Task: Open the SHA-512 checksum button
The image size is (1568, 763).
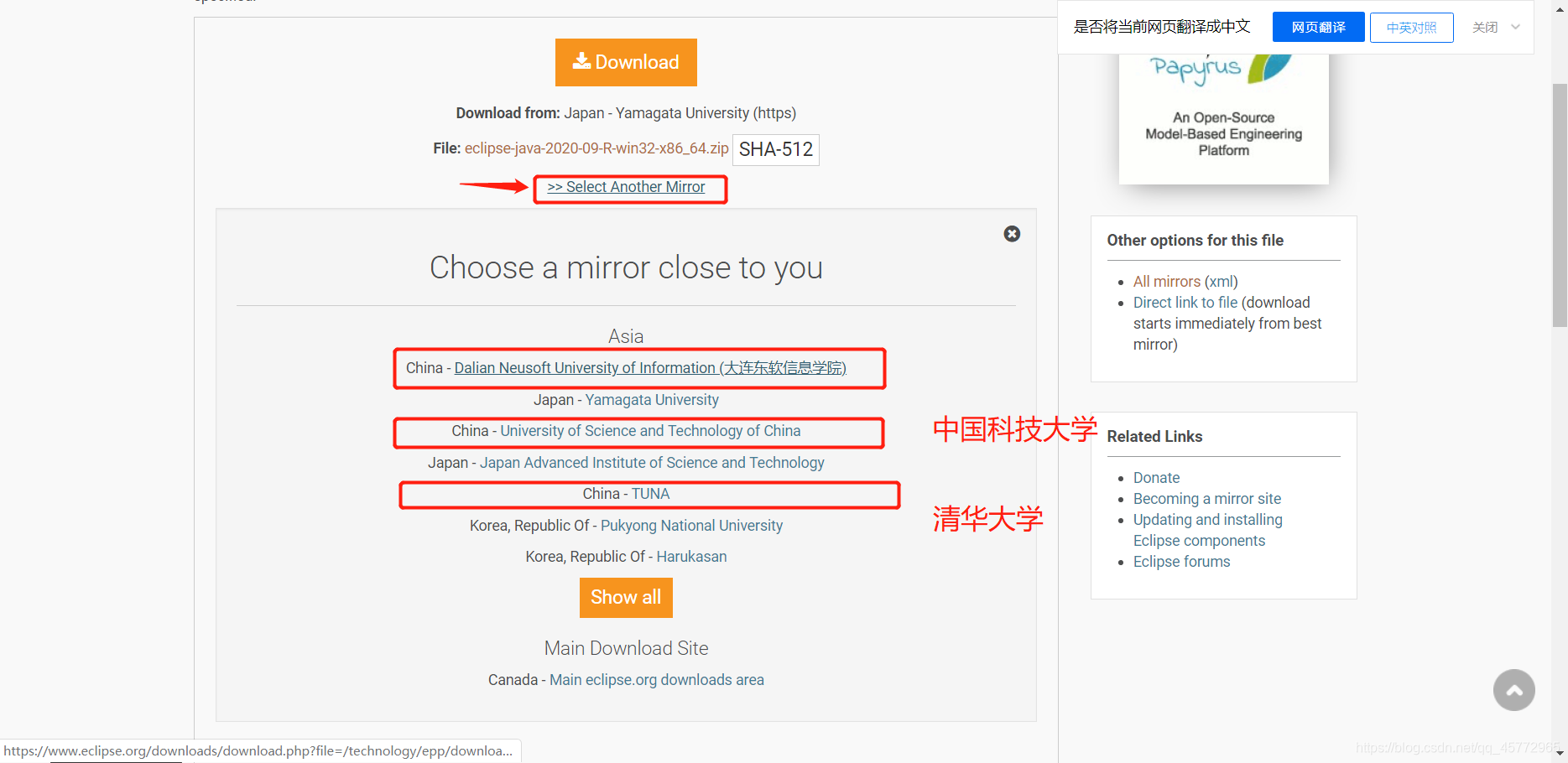Action: click(776, 149)
